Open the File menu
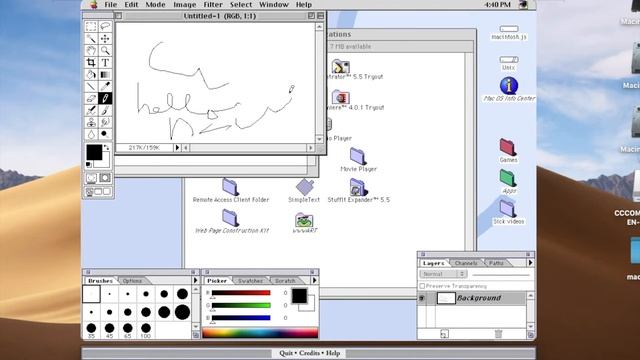Viewport: 640px width, 360px height. click(111, 4)
